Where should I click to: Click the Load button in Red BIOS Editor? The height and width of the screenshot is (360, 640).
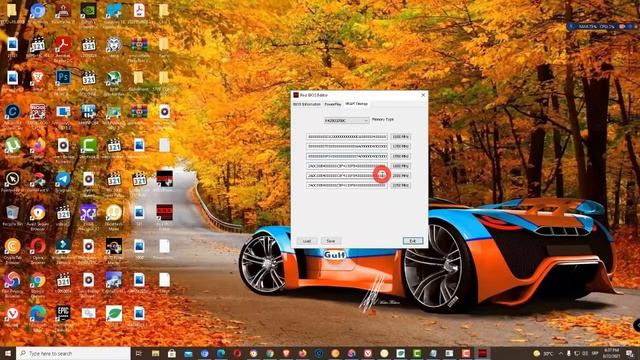pos(307,241)
